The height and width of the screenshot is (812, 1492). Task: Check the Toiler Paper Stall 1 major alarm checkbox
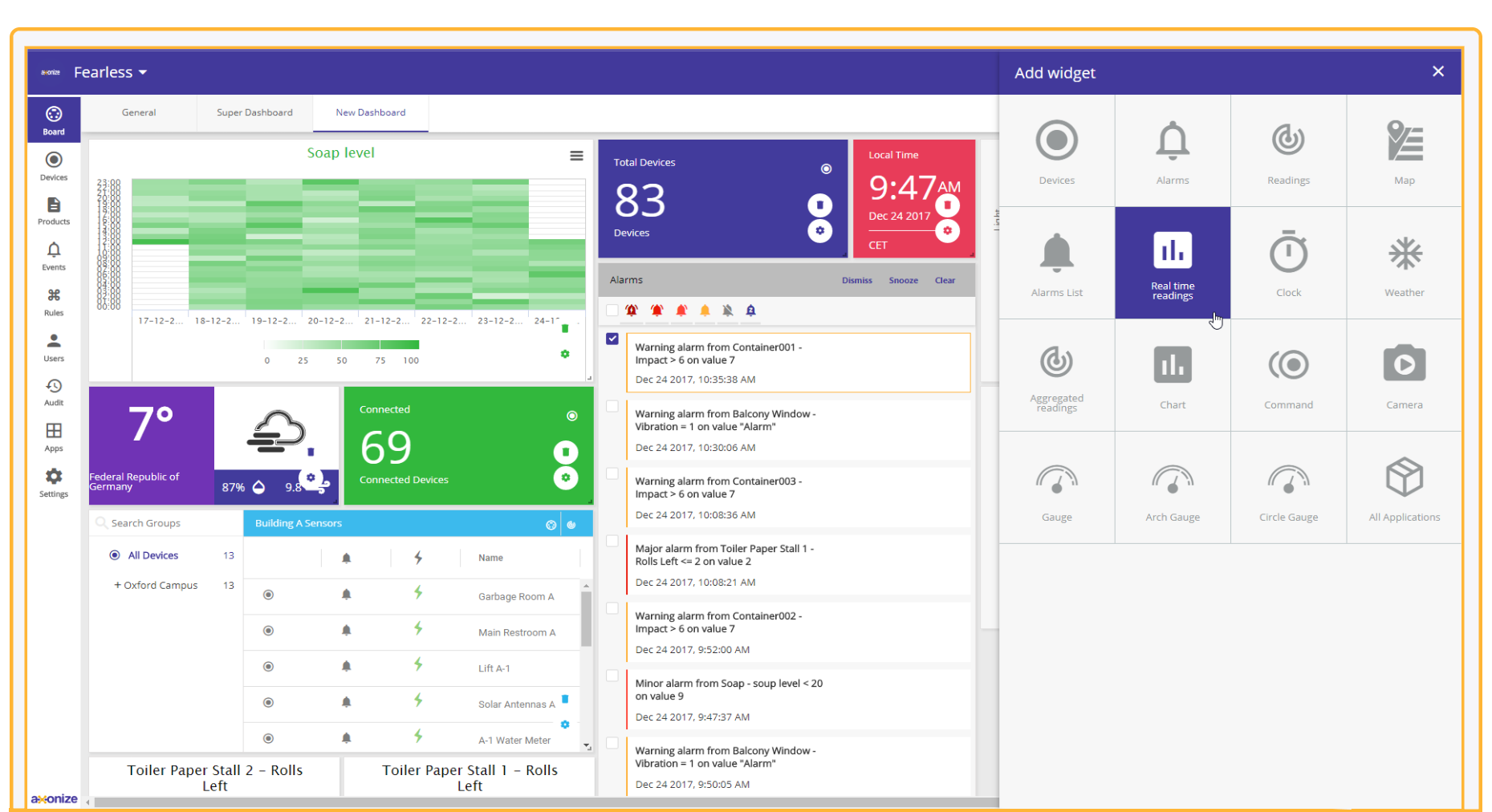click(612, 541)
